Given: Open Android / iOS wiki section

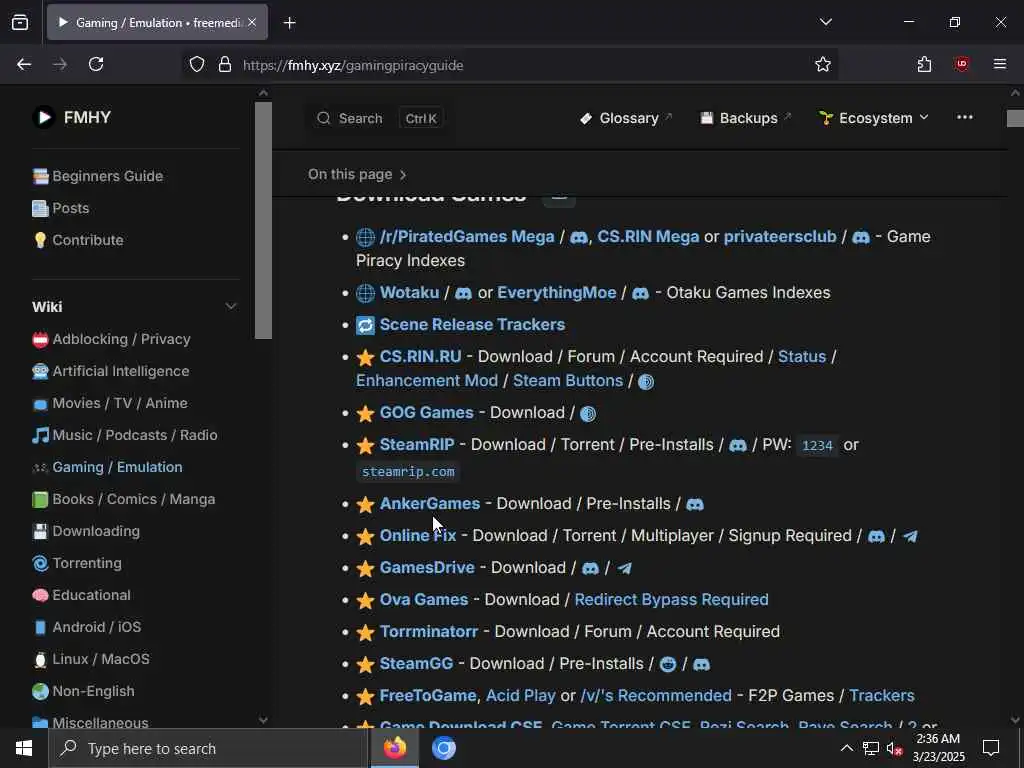Looking at the screenshot, I should [x=87, y=627].
